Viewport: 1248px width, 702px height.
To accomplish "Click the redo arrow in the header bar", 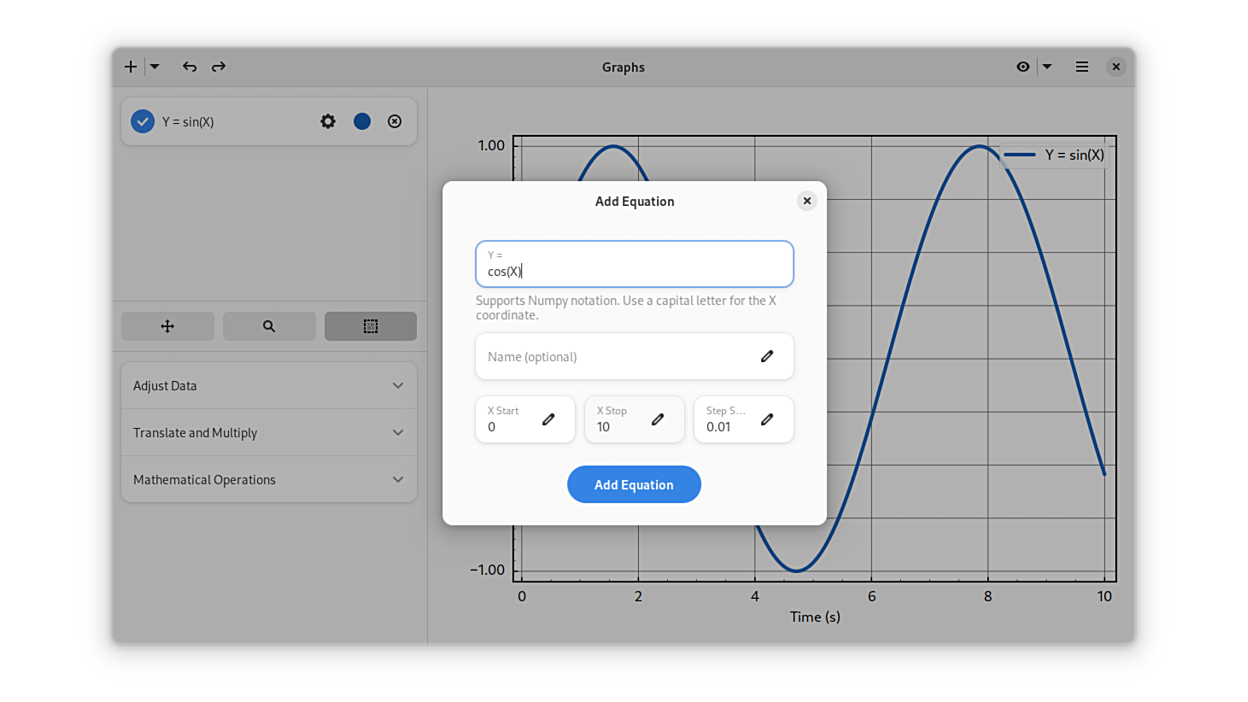I will point(218,67).
